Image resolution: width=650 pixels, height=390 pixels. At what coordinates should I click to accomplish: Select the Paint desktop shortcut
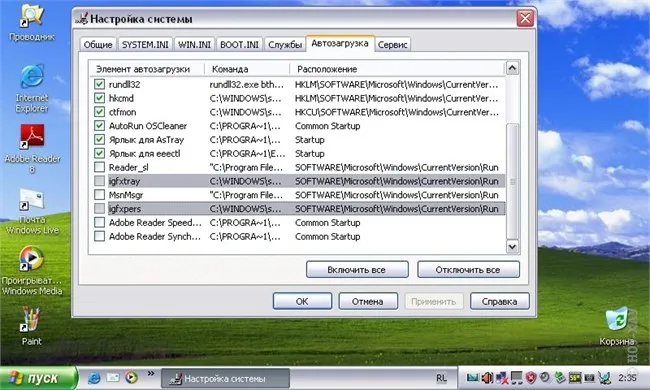(x=31, y=326)
